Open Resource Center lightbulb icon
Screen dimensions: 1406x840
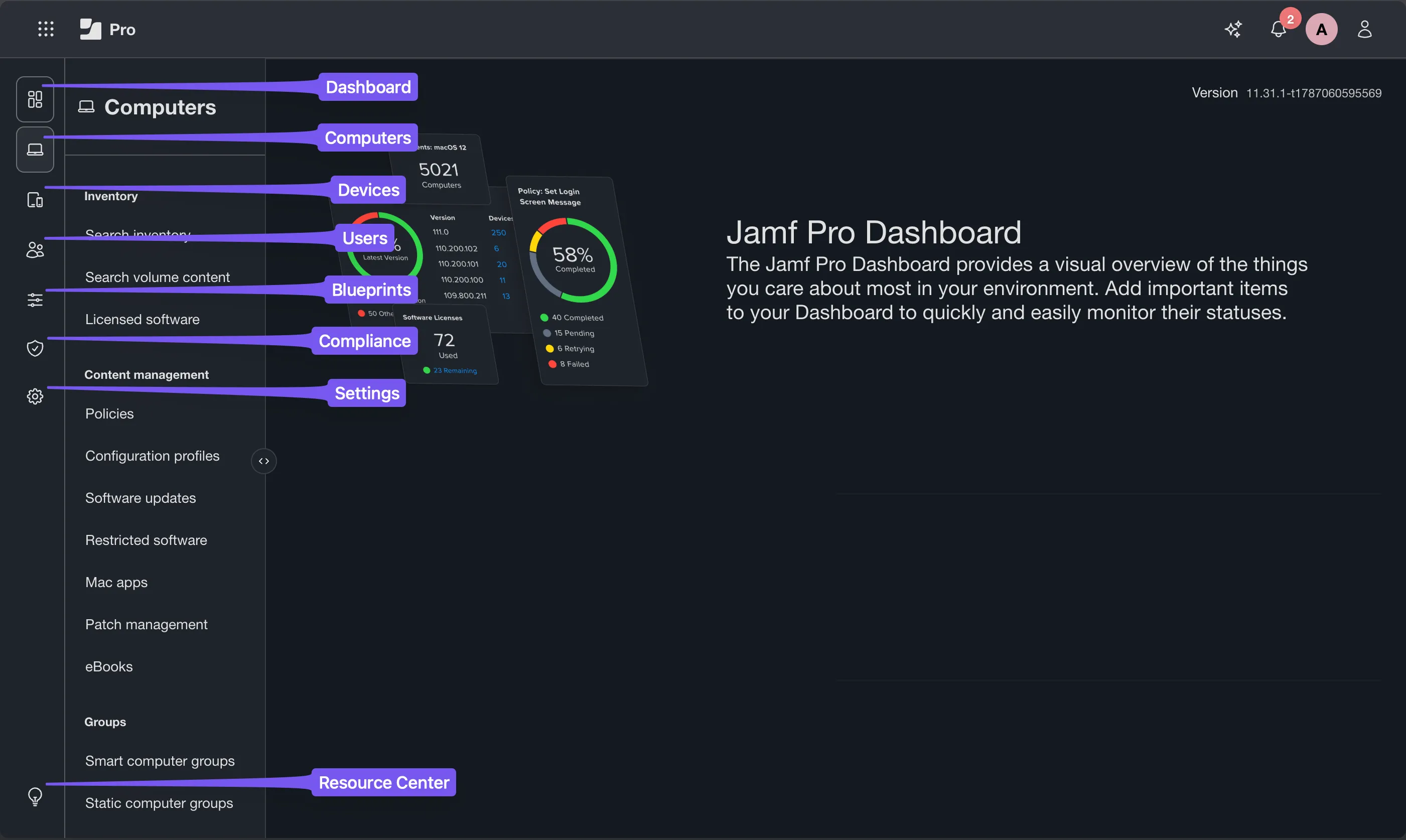(35, 796)
